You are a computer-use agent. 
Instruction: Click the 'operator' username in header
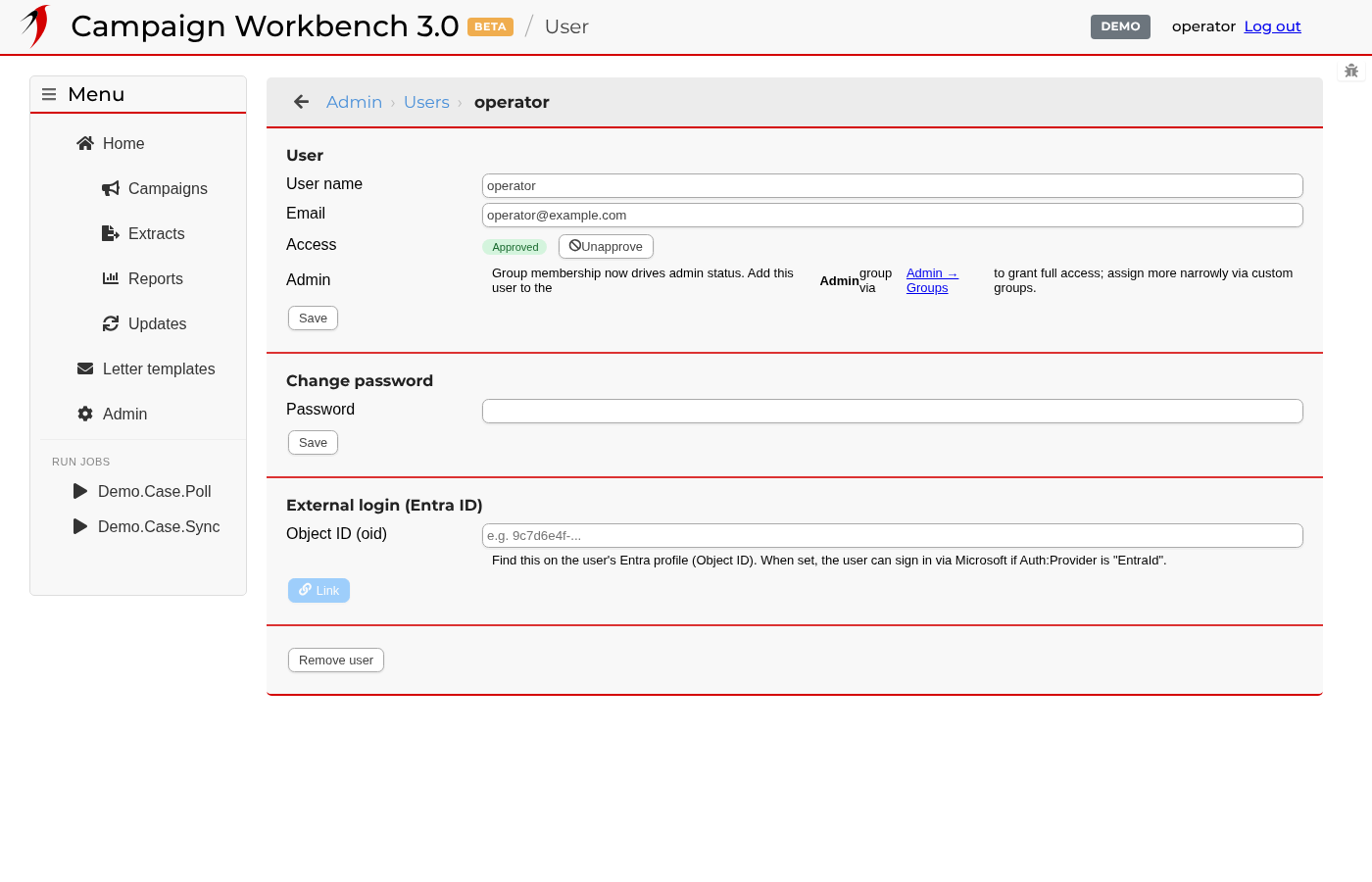pos(1203,26)
